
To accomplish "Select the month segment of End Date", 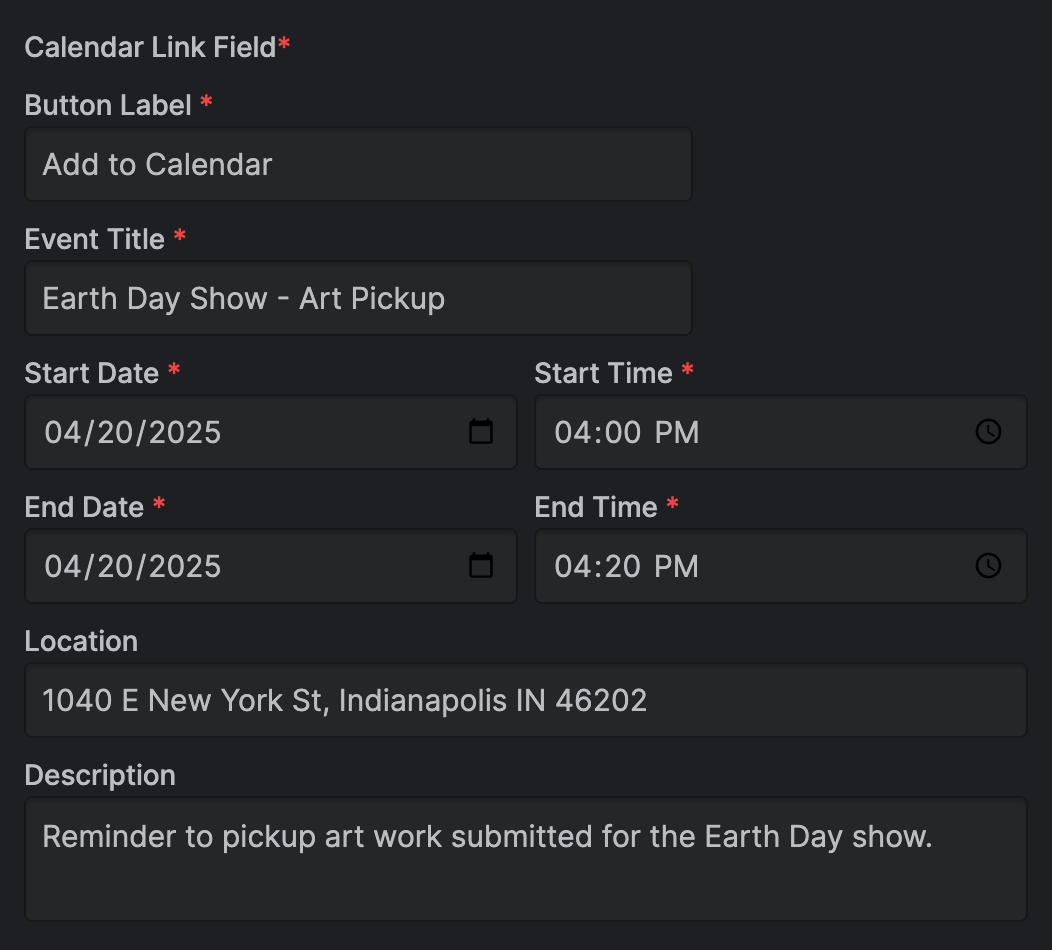I will coord(61,566).
